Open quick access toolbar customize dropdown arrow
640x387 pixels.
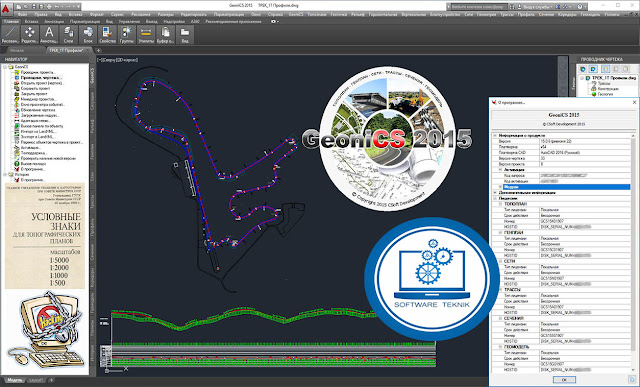pyautogui.click(x=77, y=7)
